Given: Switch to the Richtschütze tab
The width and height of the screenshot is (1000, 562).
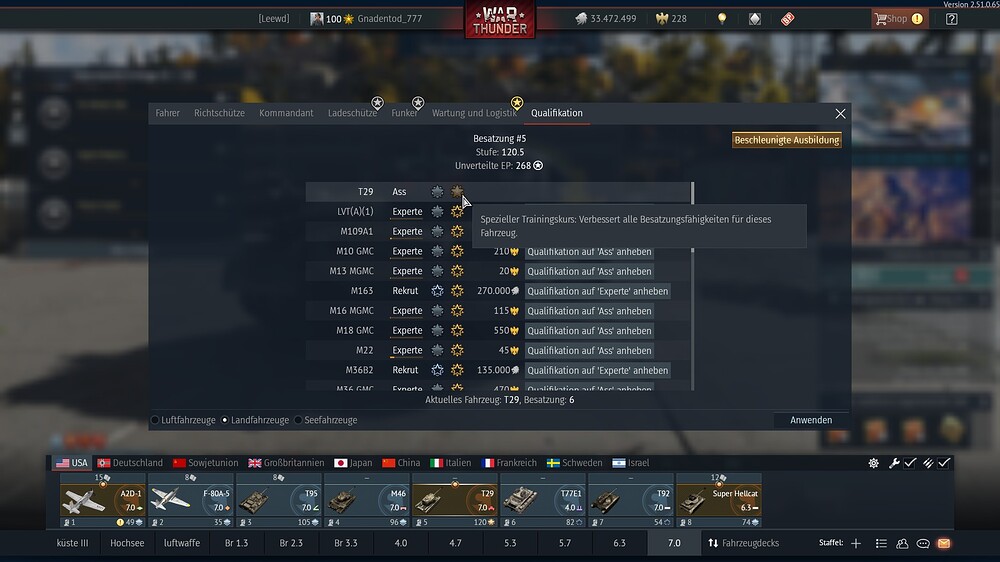Looking at the screenshot, I should tap(219, 113).
